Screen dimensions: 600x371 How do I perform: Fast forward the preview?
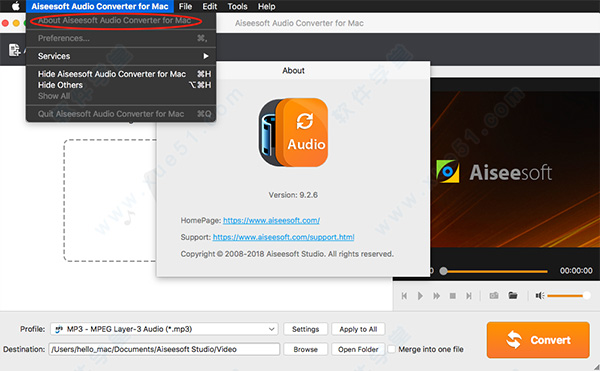pos(436,296)
